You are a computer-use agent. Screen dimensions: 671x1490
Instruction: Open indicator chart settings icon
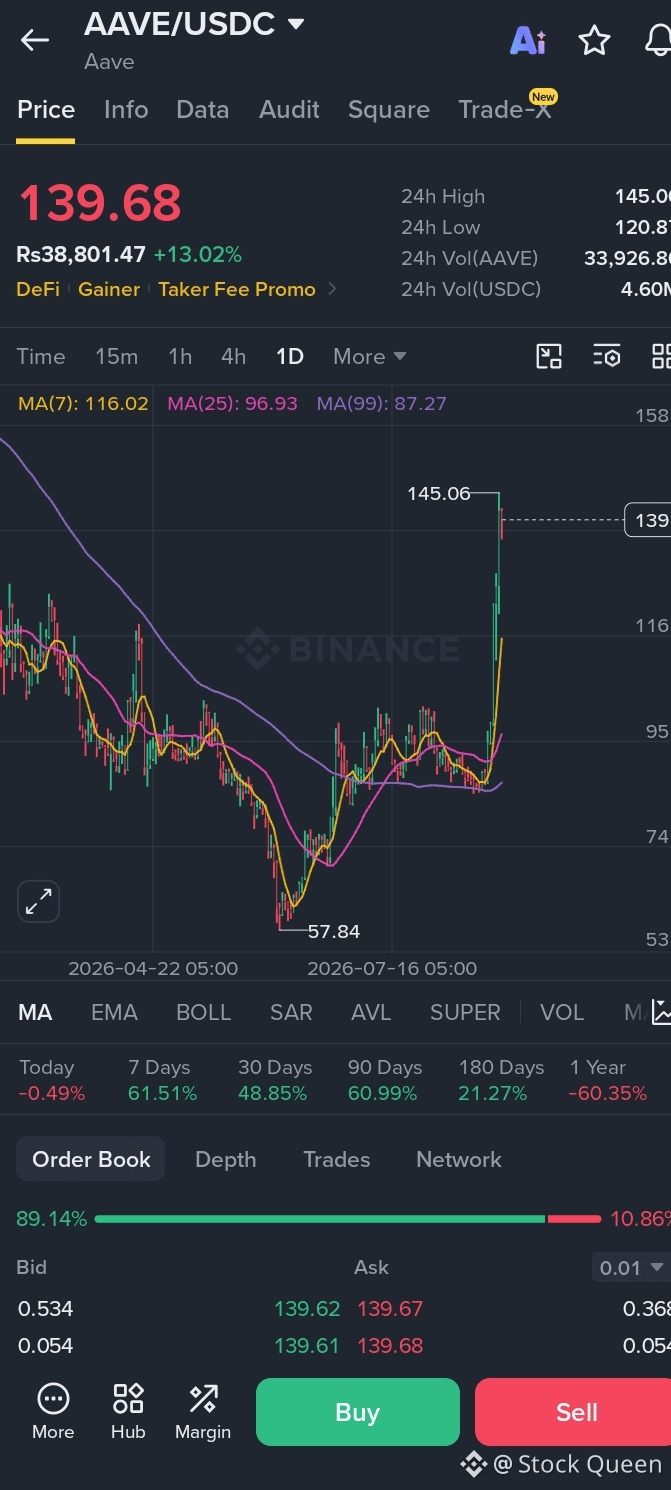[x=660, y=1012]
